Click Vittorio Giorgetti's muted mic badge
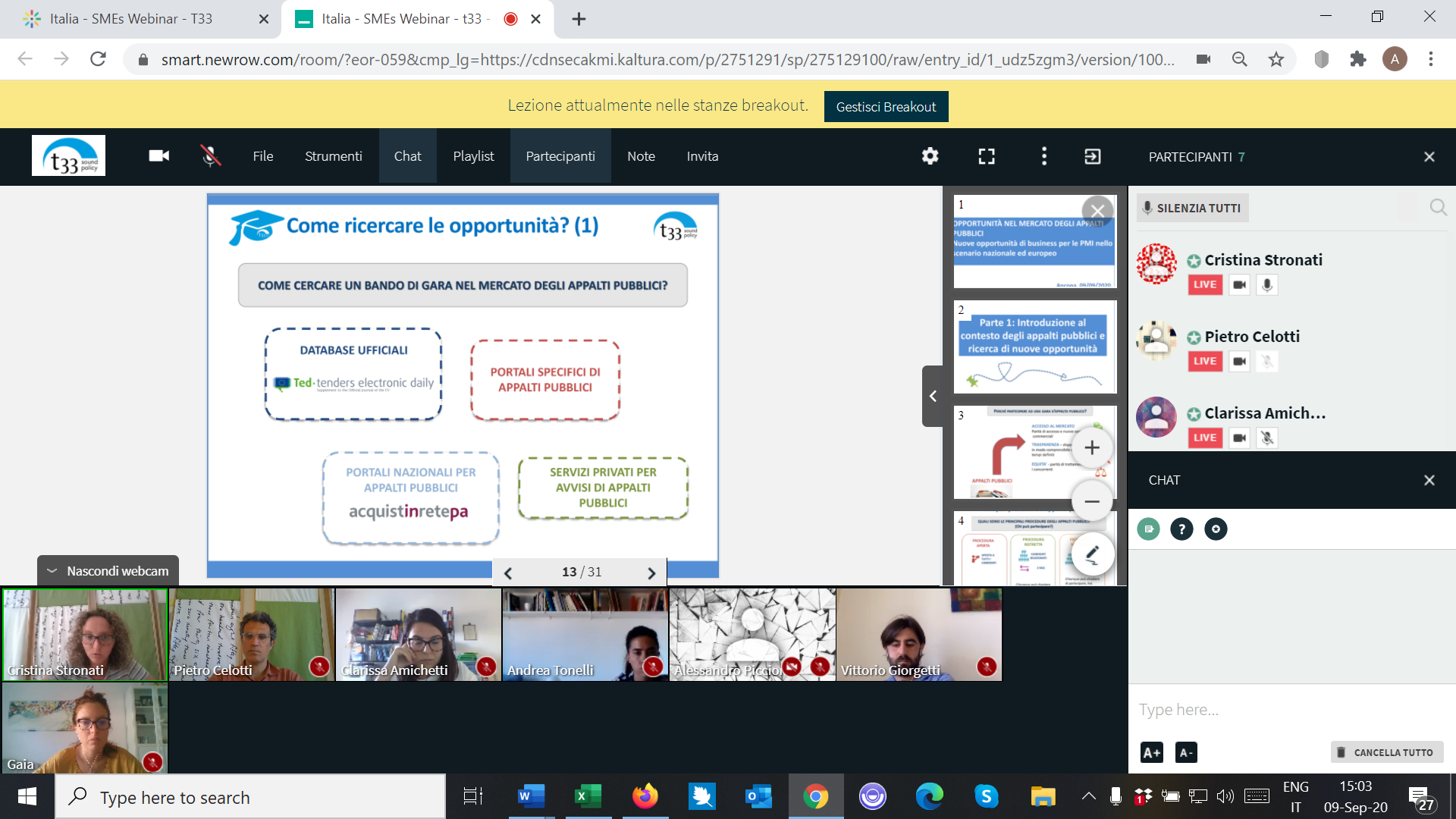 click(987, 666)
